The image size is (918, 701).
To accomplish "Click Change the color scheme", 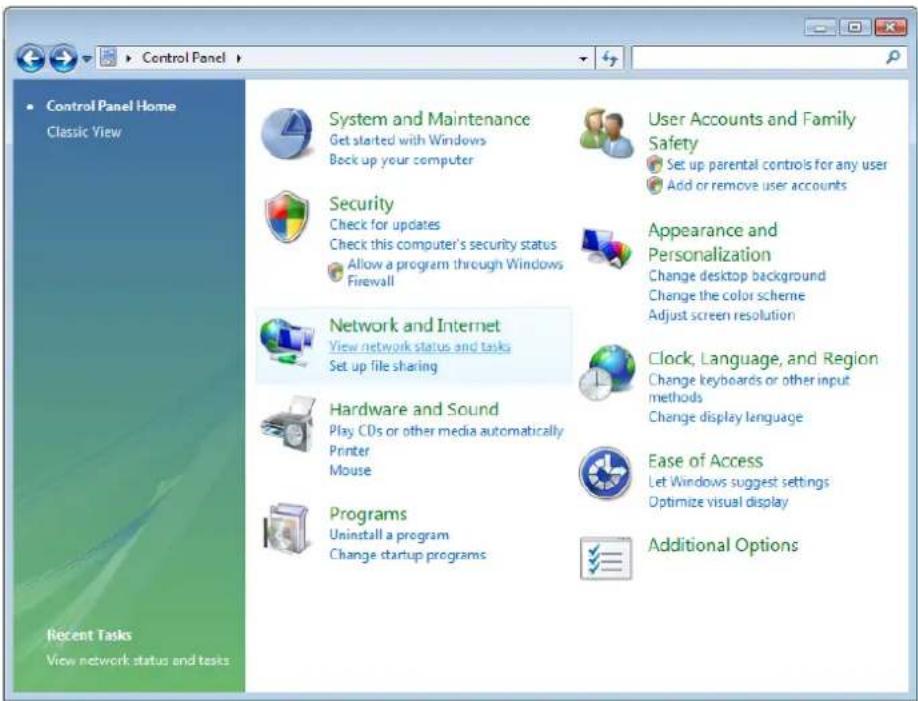I will pyautogui.click(x=727, y=295).
